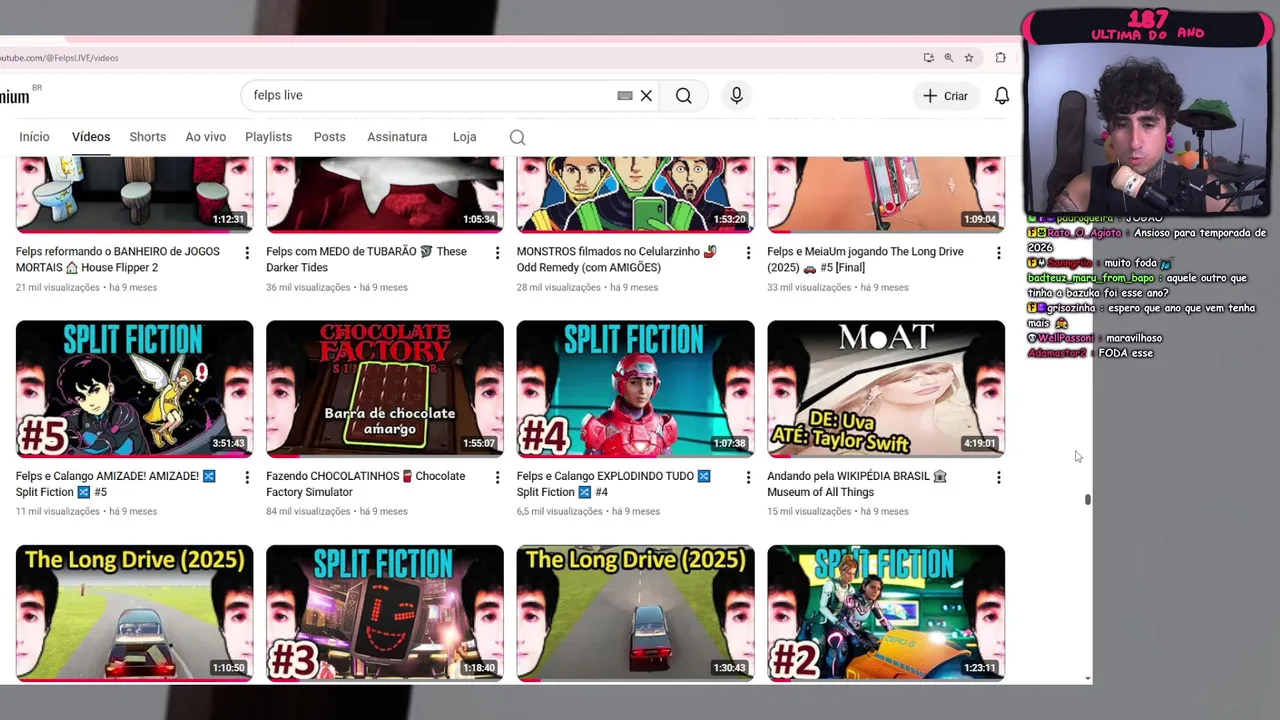Open 'Fazendo CHOCOLATINHOS' video title

click(x=366, y=484)
